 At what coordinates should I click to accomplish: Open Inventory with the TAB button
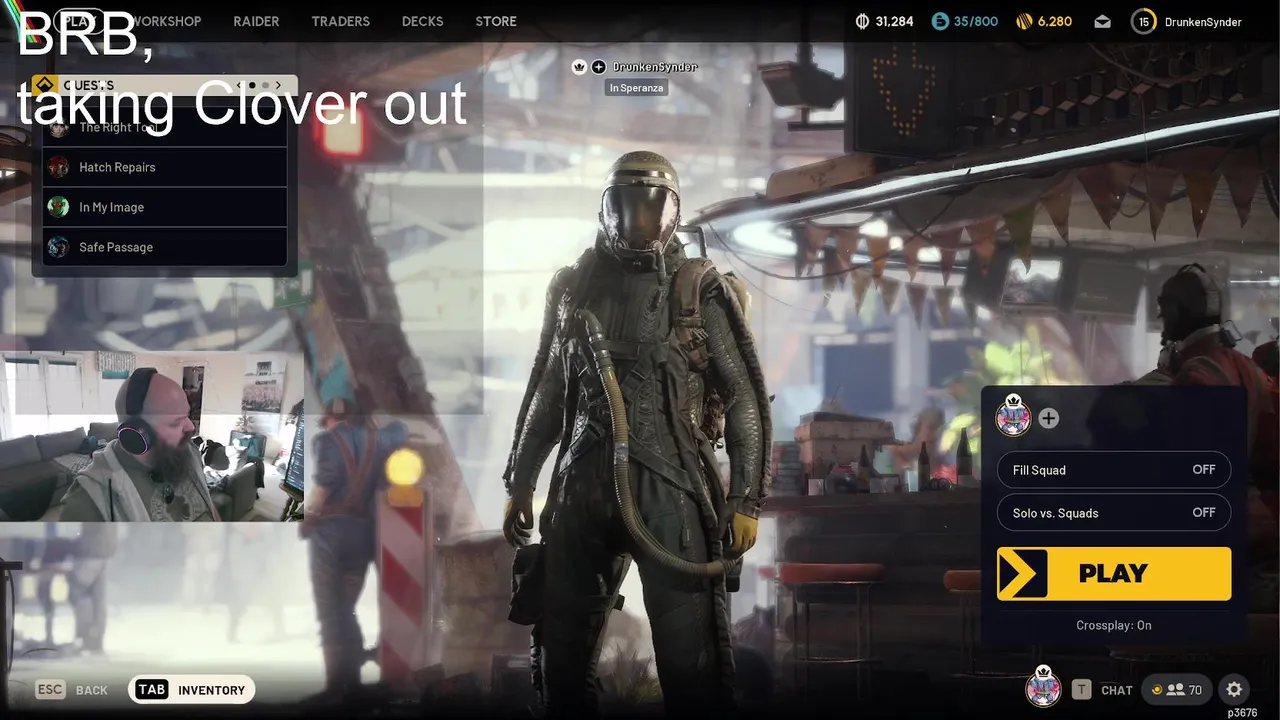[191, 690]
